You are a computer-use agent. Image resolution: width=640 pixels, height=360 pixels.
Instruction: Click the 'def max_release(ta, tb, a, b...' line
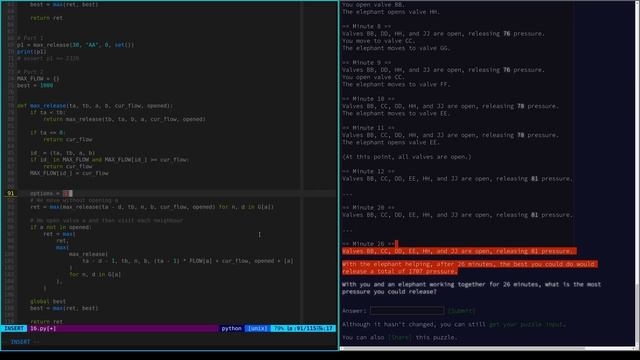[x=95, y=106]
